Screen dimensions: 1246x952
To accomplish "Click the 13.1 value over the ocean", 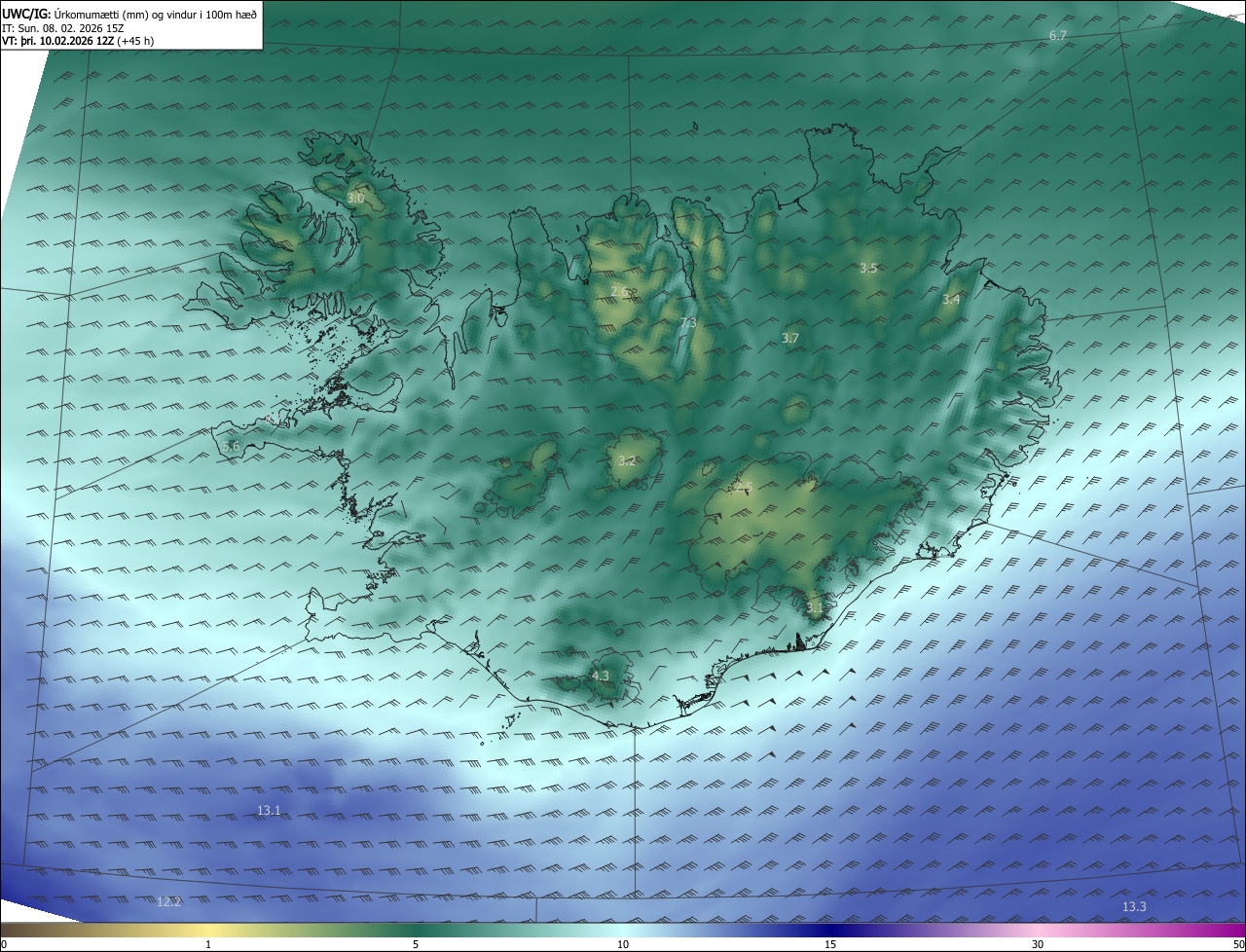I will pos(269,810).
